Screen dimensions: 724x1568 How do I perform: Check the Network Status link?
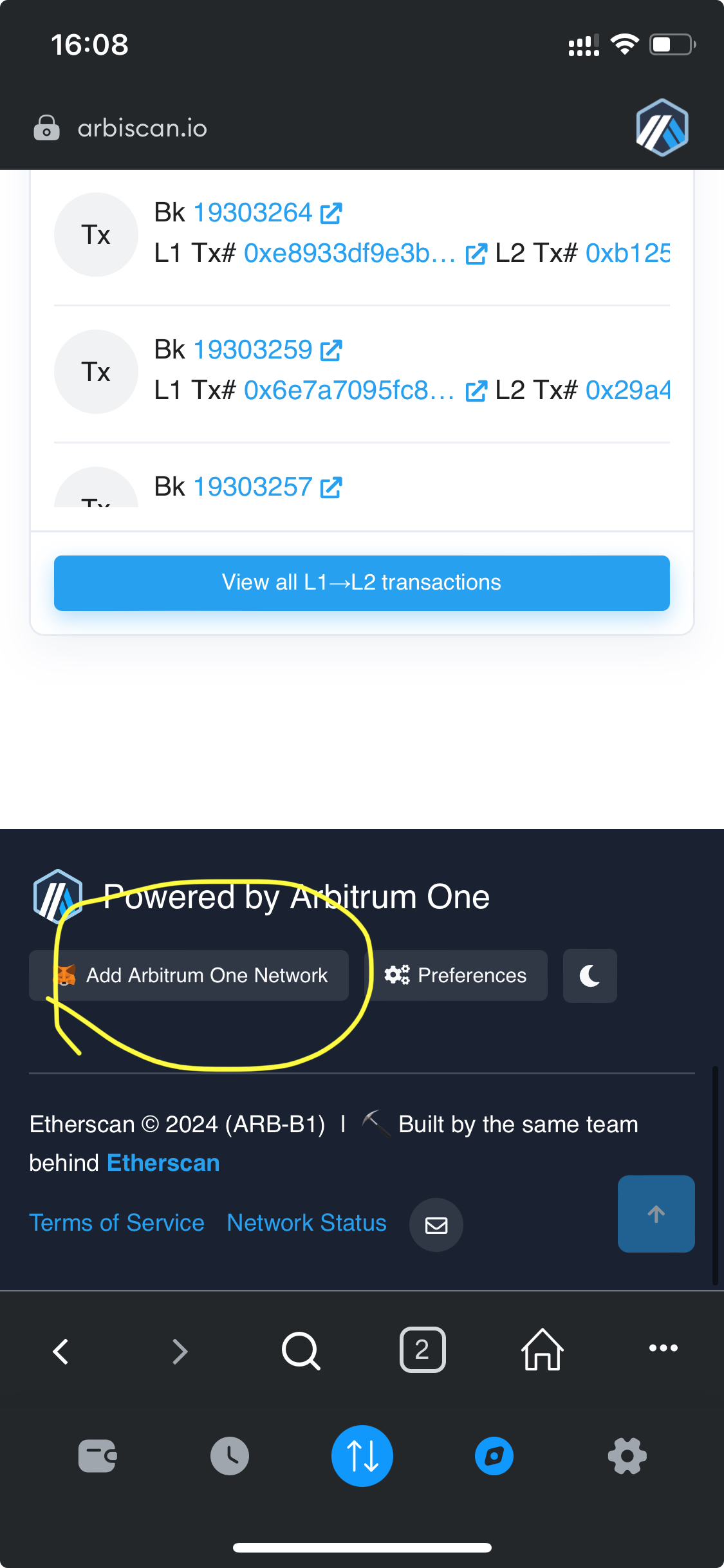point(306,1223)
